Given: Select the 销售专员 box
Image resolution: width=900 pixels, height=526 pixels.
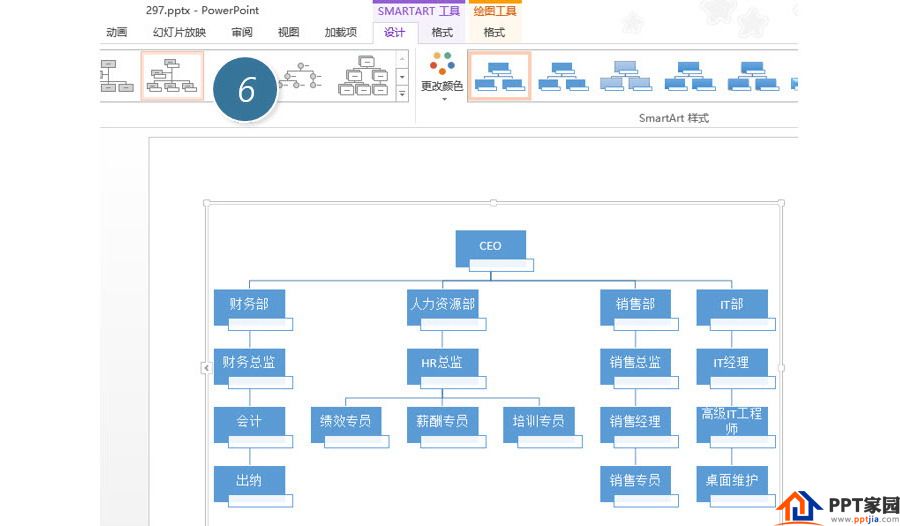Looking at the screenshot, I should (635, 484).
